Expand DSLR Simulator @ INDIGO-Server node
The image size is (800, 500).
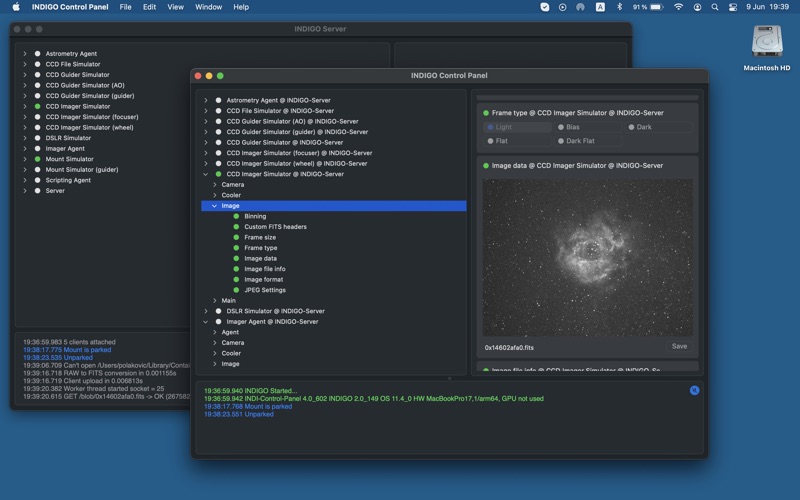click(206, 311)
